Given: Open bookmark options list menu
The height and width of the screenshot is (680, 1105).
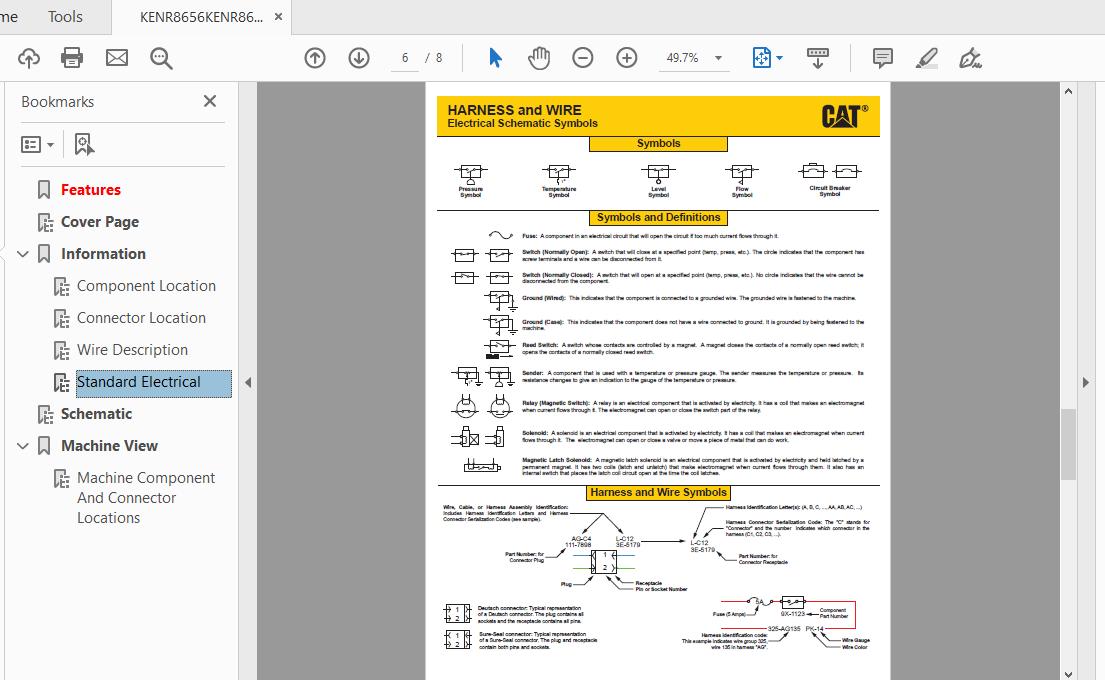Looking at the screenshot, I should point(37,144).
